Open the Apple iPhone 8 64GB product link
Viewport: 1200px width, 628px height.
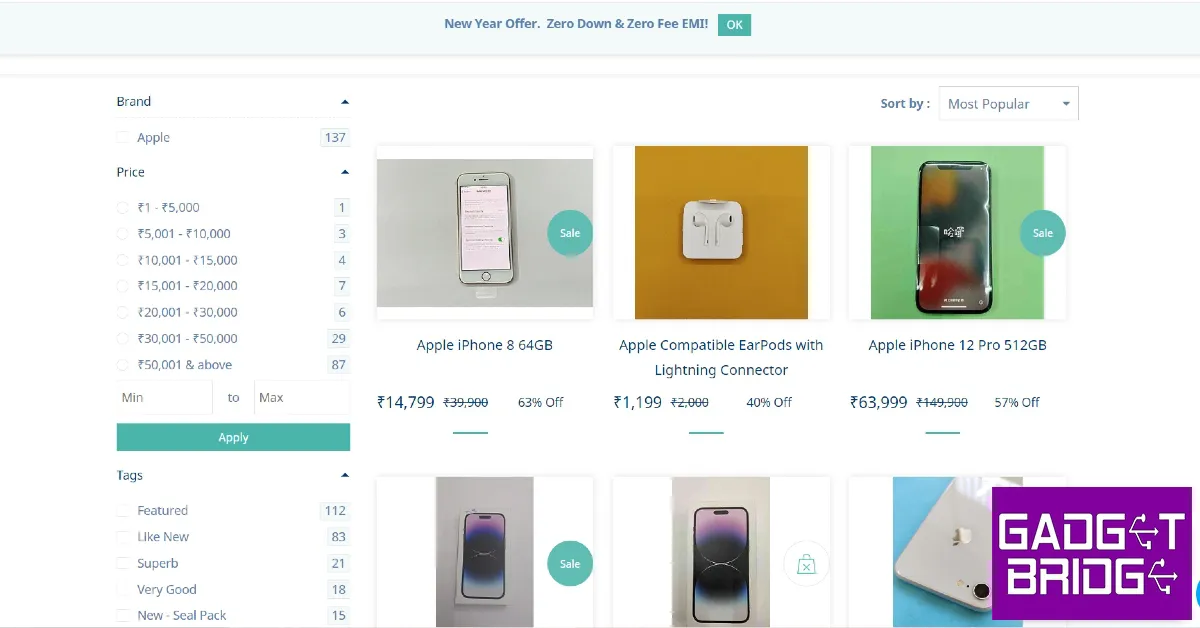point(484,345)
